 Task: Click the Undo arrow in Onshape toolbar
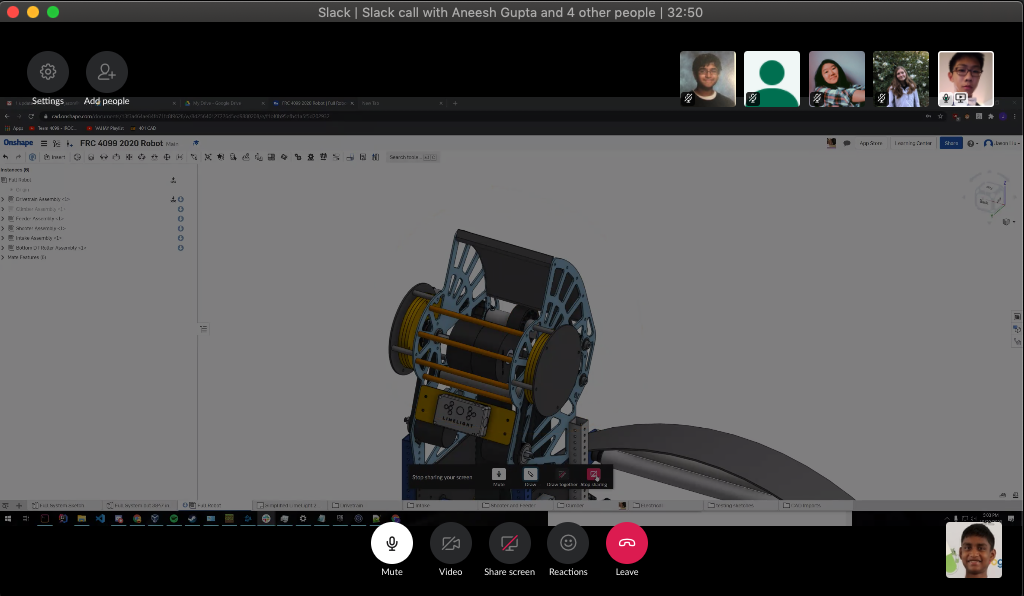coord(6,157)
